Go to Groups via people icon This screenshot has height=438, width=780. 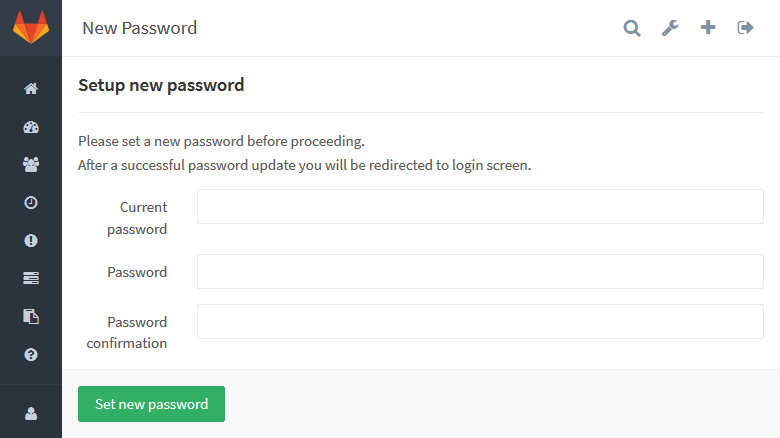[x=31, y=165]
